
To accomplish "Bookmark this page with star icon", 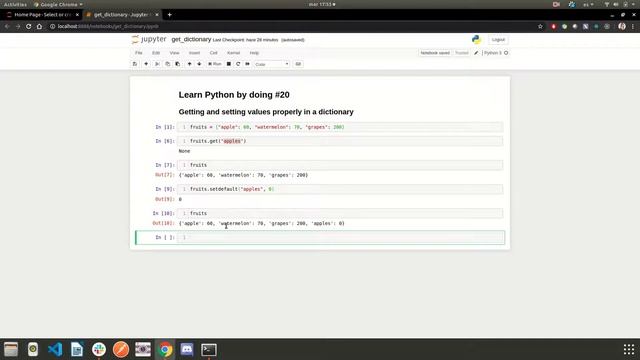I will [x=540, y=26].
